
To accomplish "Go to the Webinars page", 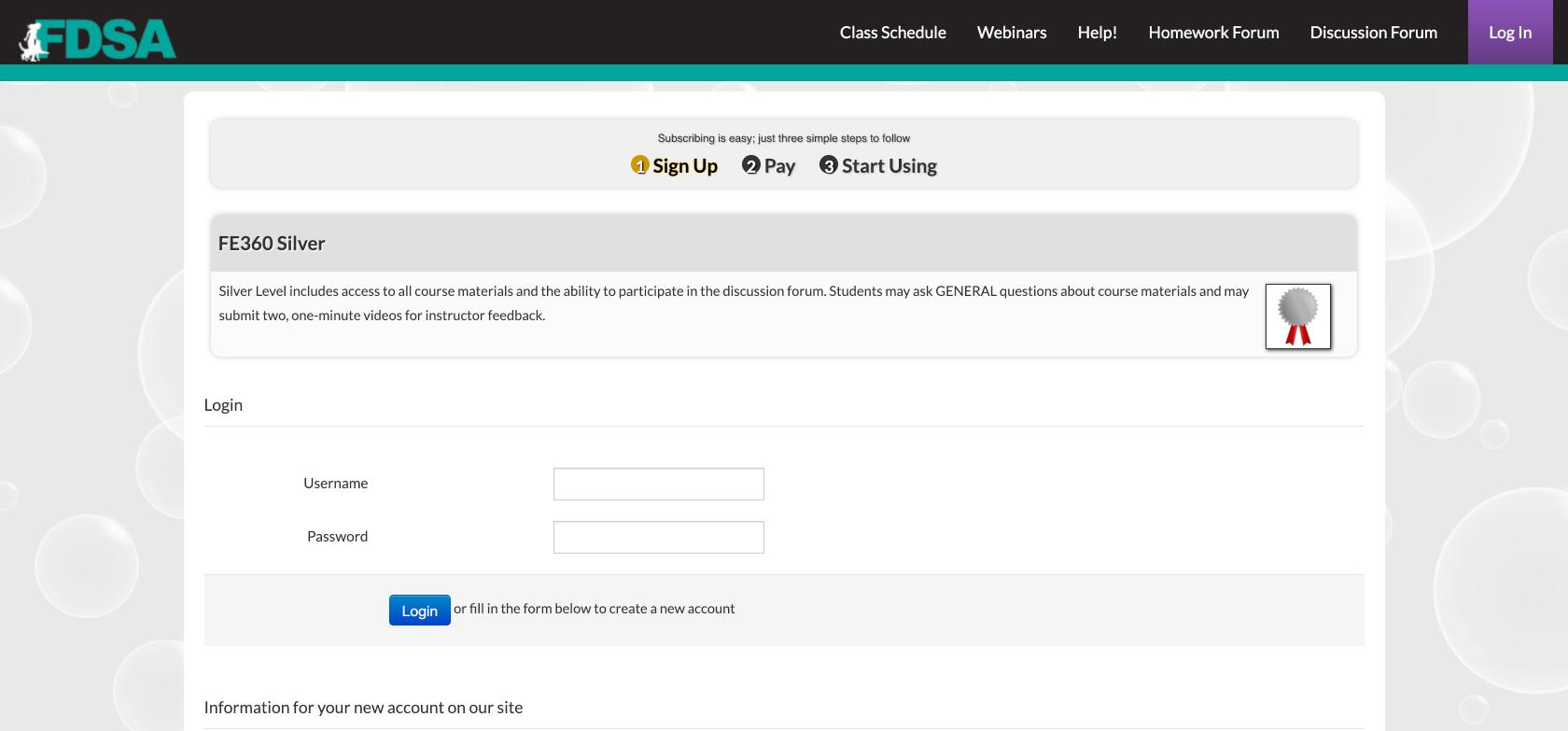I will coord(1011,33).
